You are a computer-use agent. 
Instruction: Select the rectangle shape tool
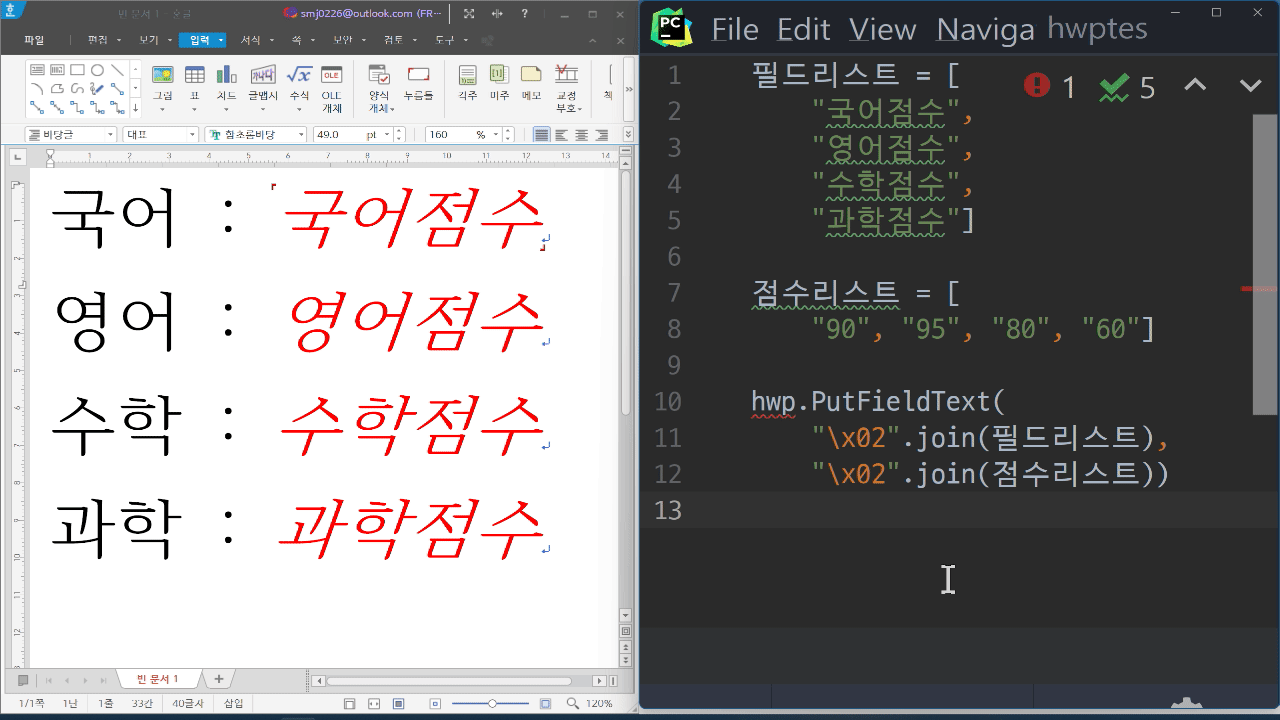pos(77,70)
